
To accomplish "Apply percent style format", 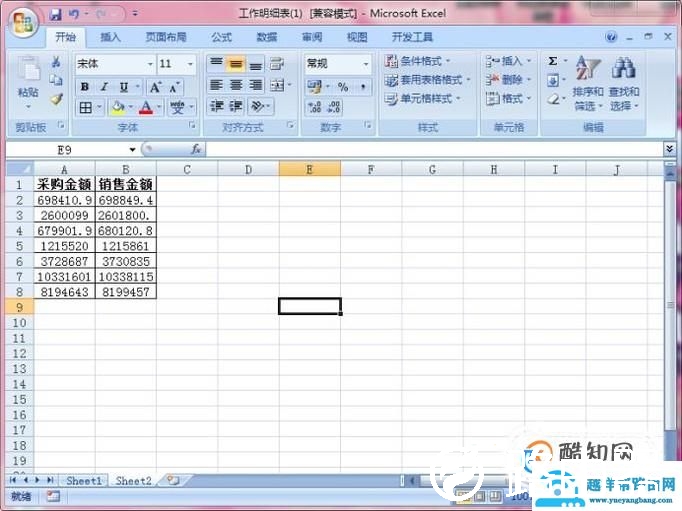I will (x=343, y=87).
